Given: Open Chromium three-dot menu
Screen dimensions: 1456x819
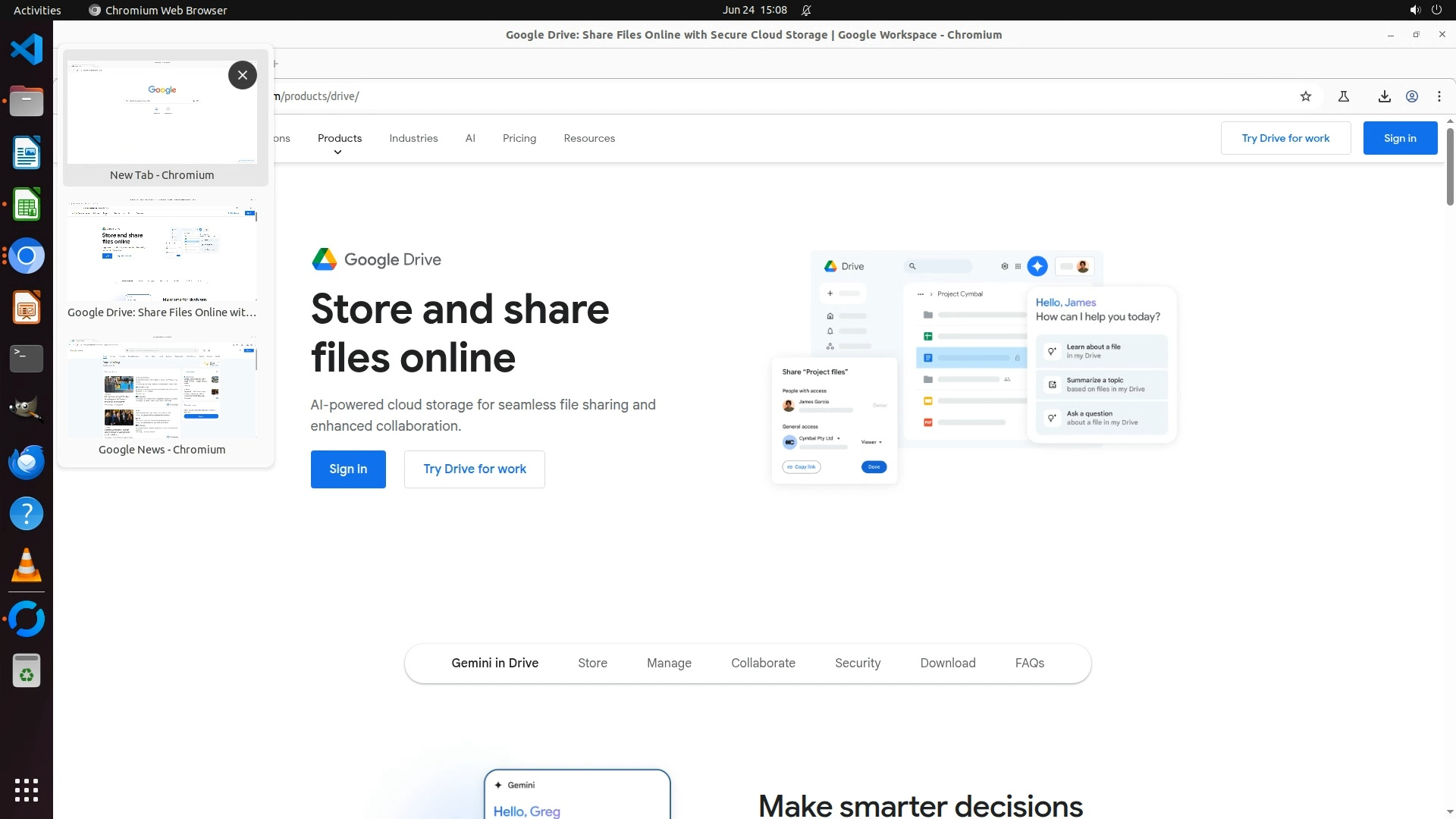Looking at the screenshot, I should pyautogui.click(x=1439, y=96).
